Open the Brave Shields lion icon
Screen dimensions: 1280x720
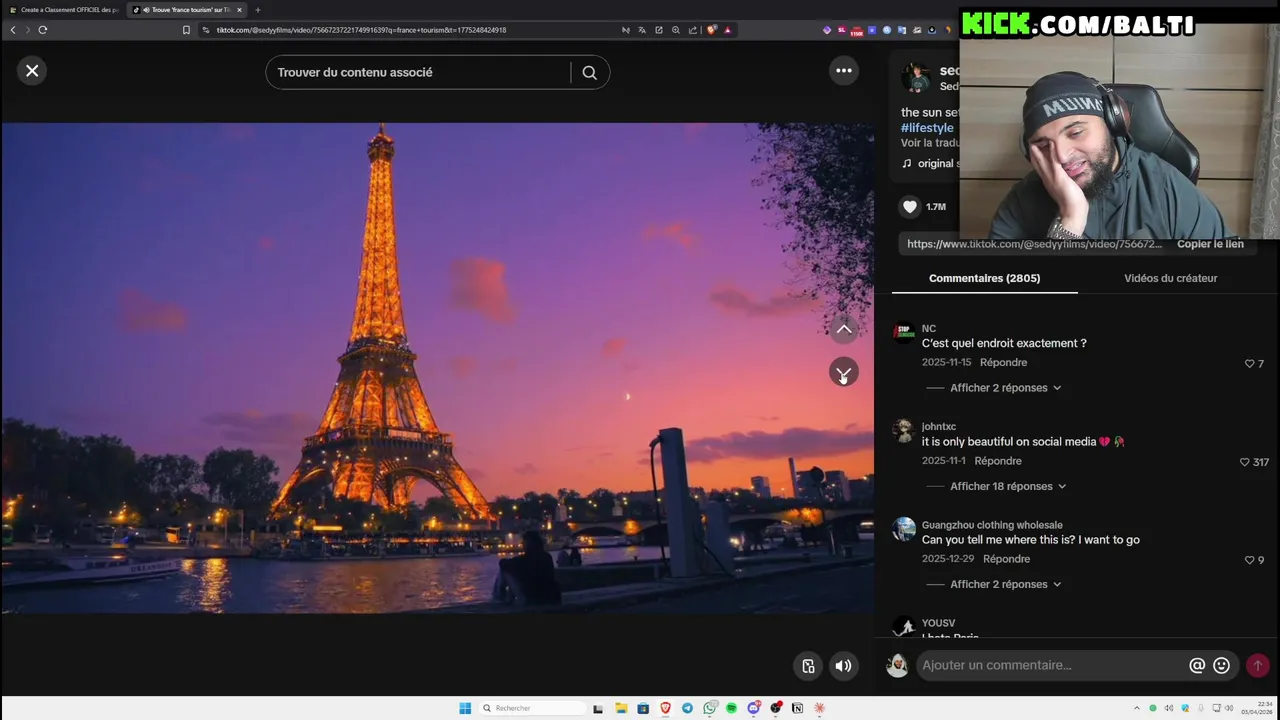point(712,30)
